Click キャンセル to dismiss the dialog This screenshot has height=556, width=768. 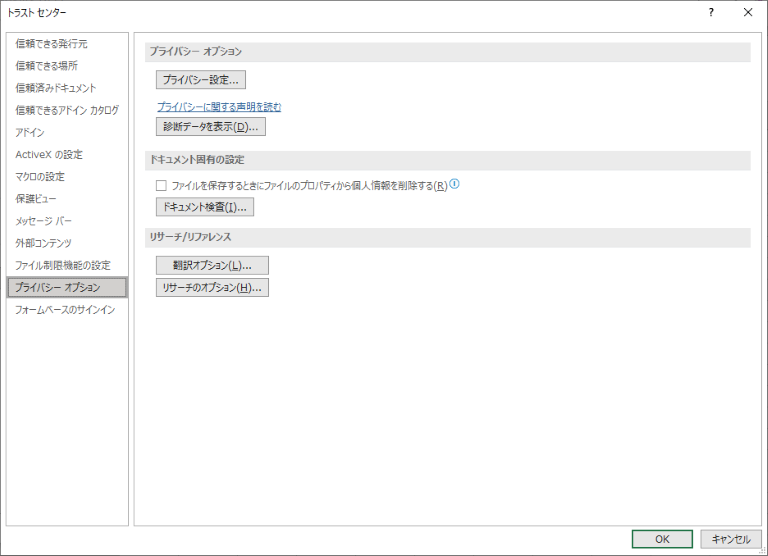click(x=730, y=539)
